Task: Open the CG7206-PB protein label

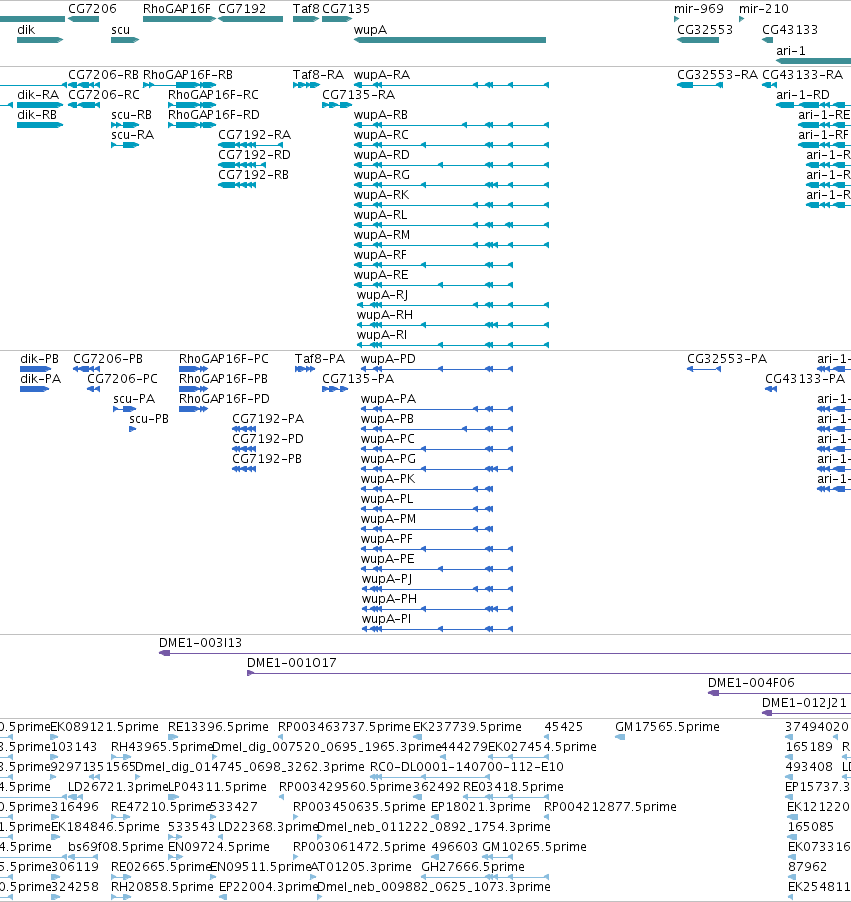Action: pos(108,359)
